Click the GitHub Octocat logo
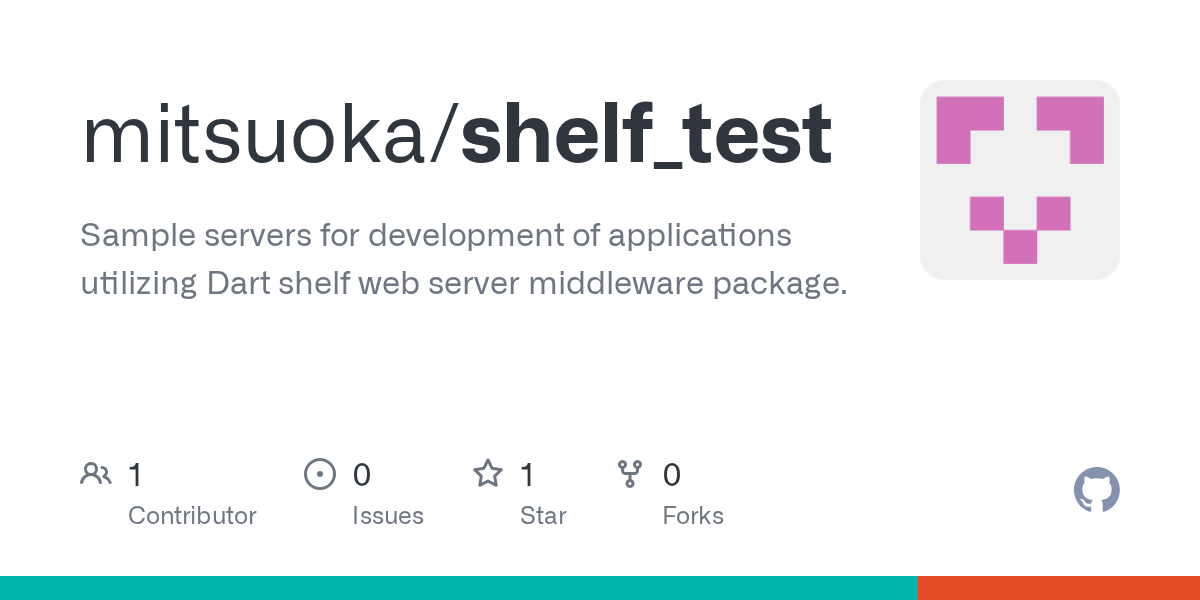The image size is (1200, 600). 1096,491
